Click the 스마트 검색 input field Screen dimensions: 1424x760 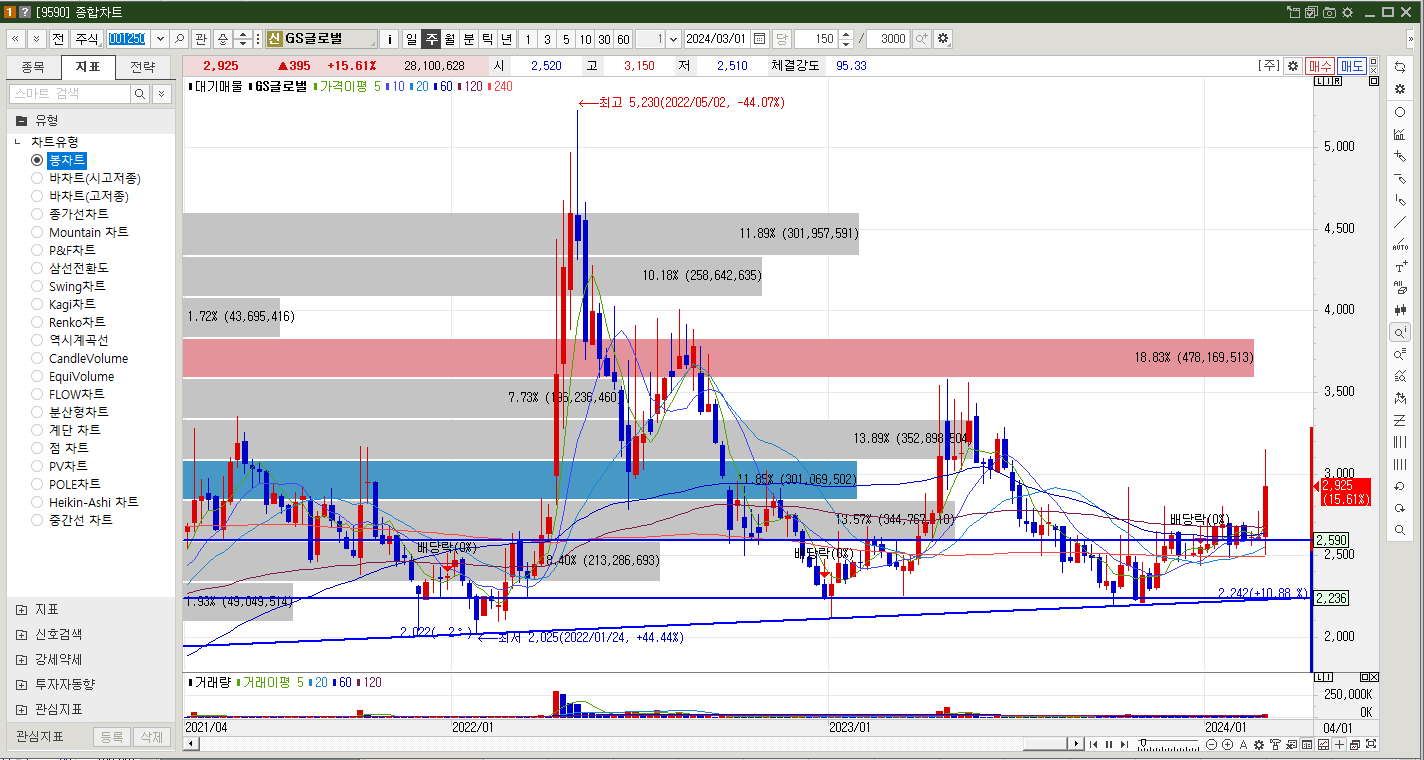click(x=70, y=93)
